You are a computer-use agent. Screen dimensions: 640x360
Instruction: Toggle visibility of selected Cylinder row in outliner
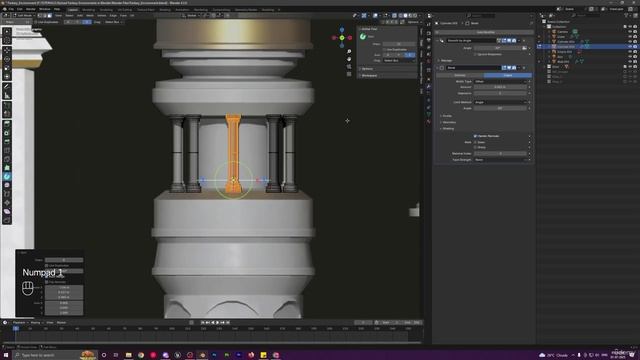[x=630, y=47]
